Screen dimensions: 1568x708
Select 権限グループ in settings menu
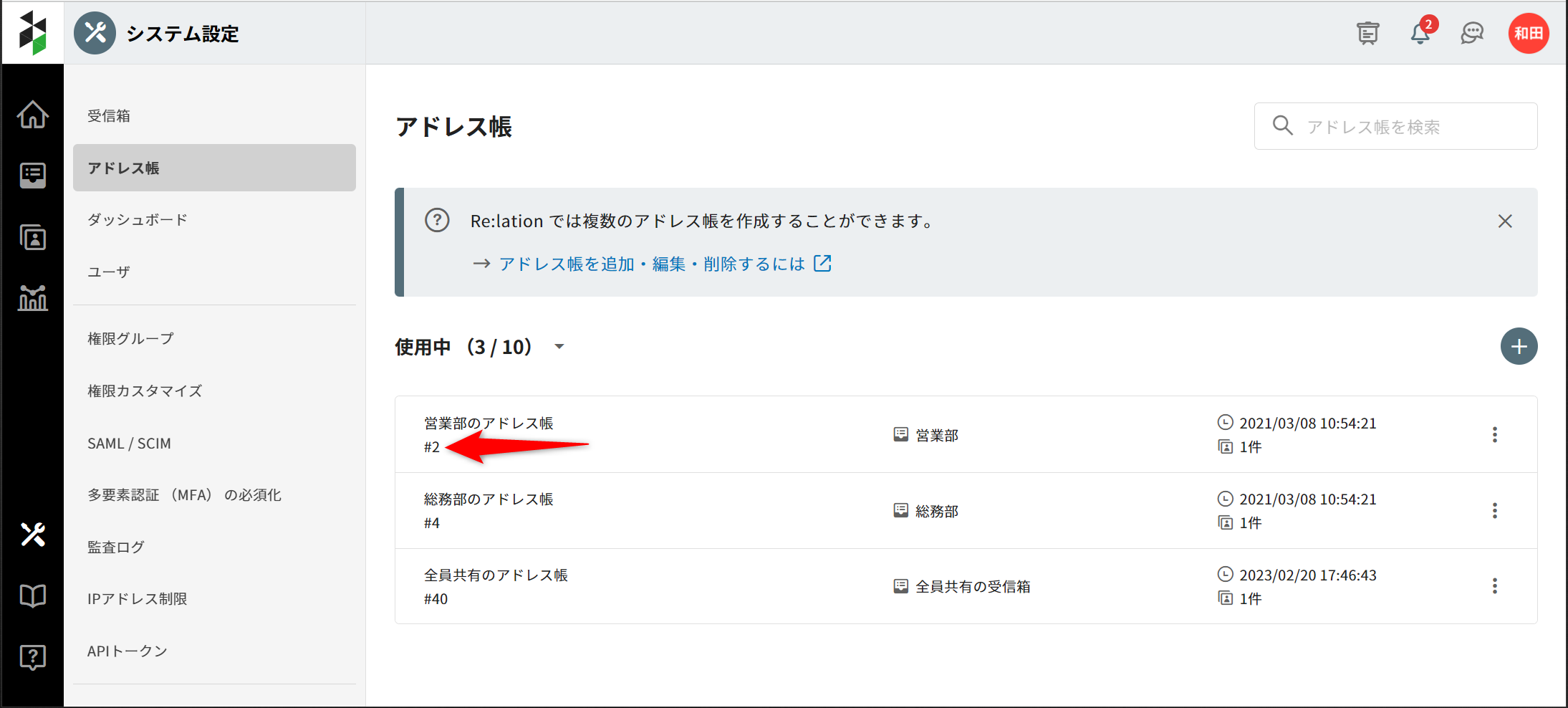point(130,338)
